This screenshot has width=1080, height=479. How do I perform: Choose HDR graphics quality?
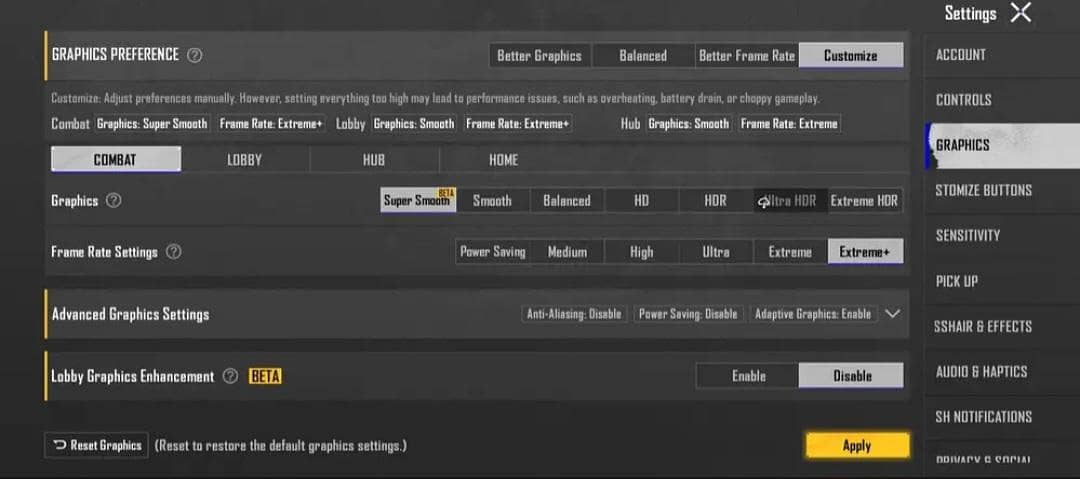(716, 201)
